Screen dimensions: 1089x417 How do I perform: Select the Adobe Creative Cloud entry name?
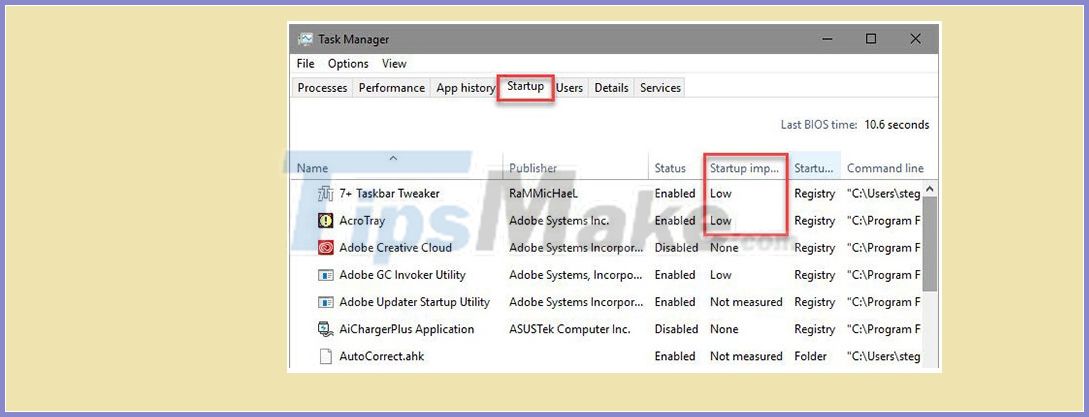coord(395,247)
